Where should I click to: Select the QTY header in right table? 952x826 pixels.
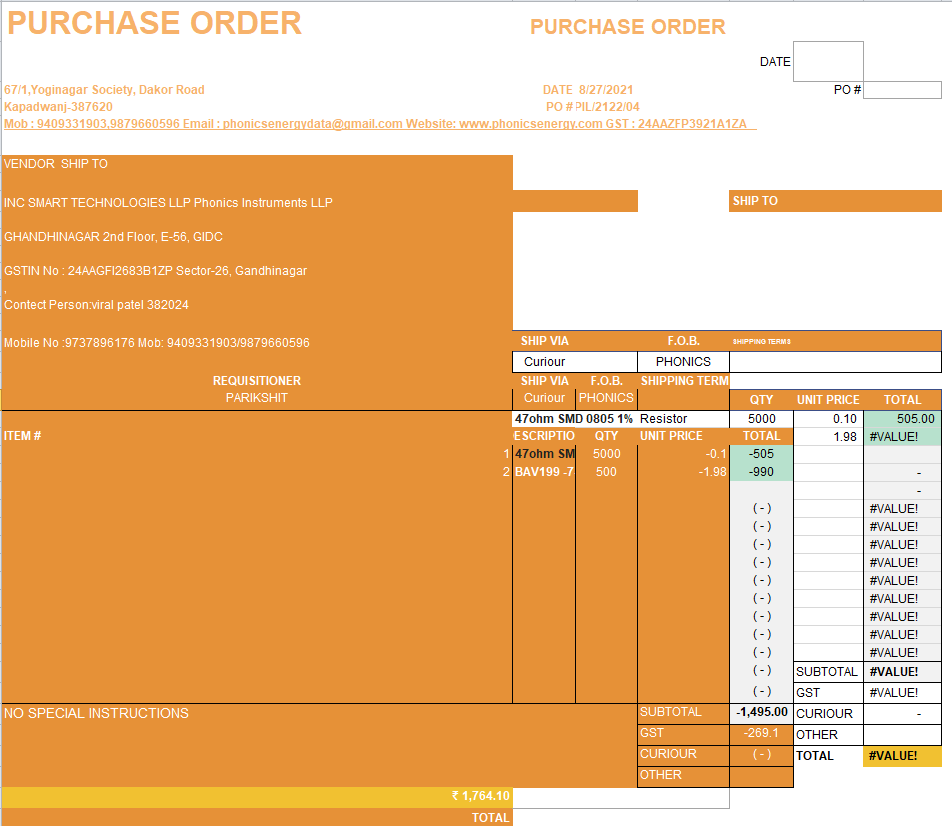[x=761, y=400]
